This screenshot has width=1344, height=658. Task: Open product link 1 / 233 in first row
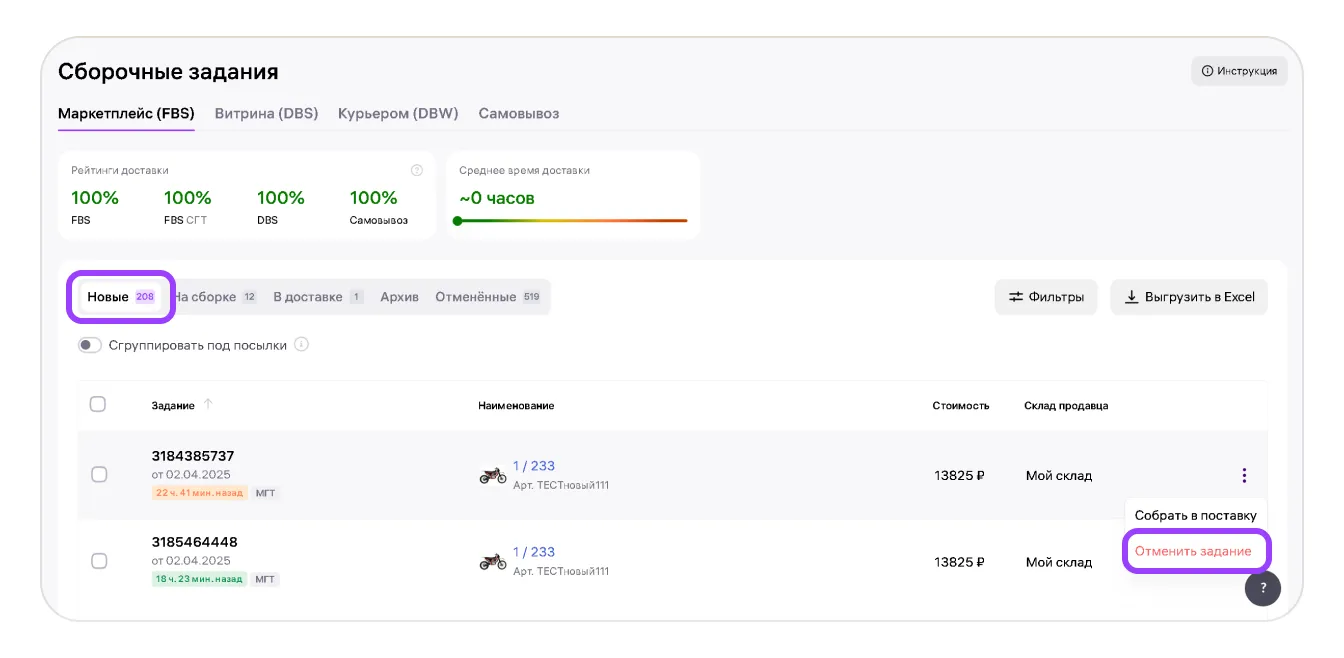coord(533,466)
